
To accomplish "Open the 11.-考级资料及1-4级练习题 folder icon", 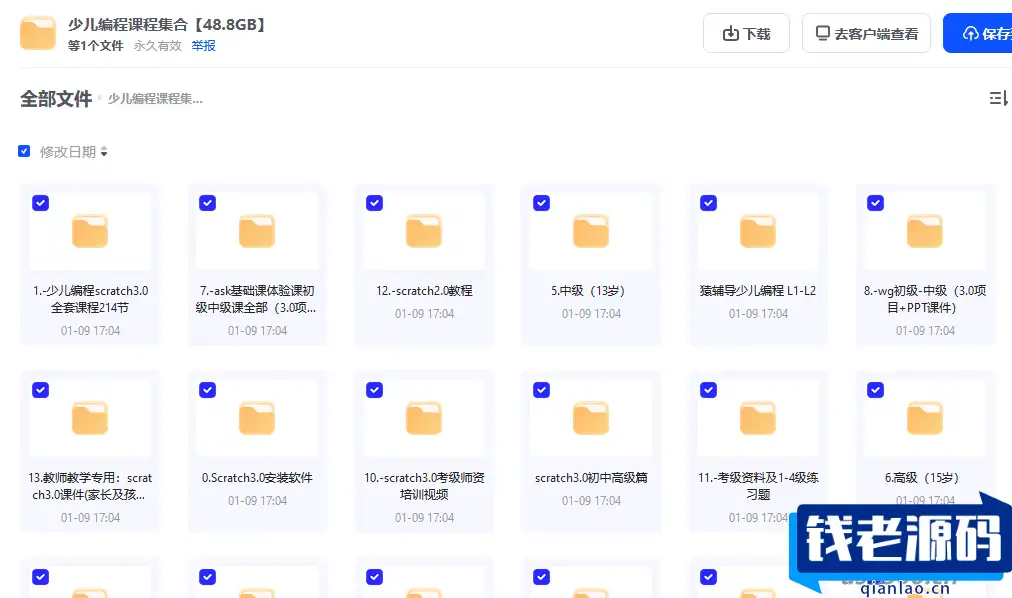I will point(758,419).
